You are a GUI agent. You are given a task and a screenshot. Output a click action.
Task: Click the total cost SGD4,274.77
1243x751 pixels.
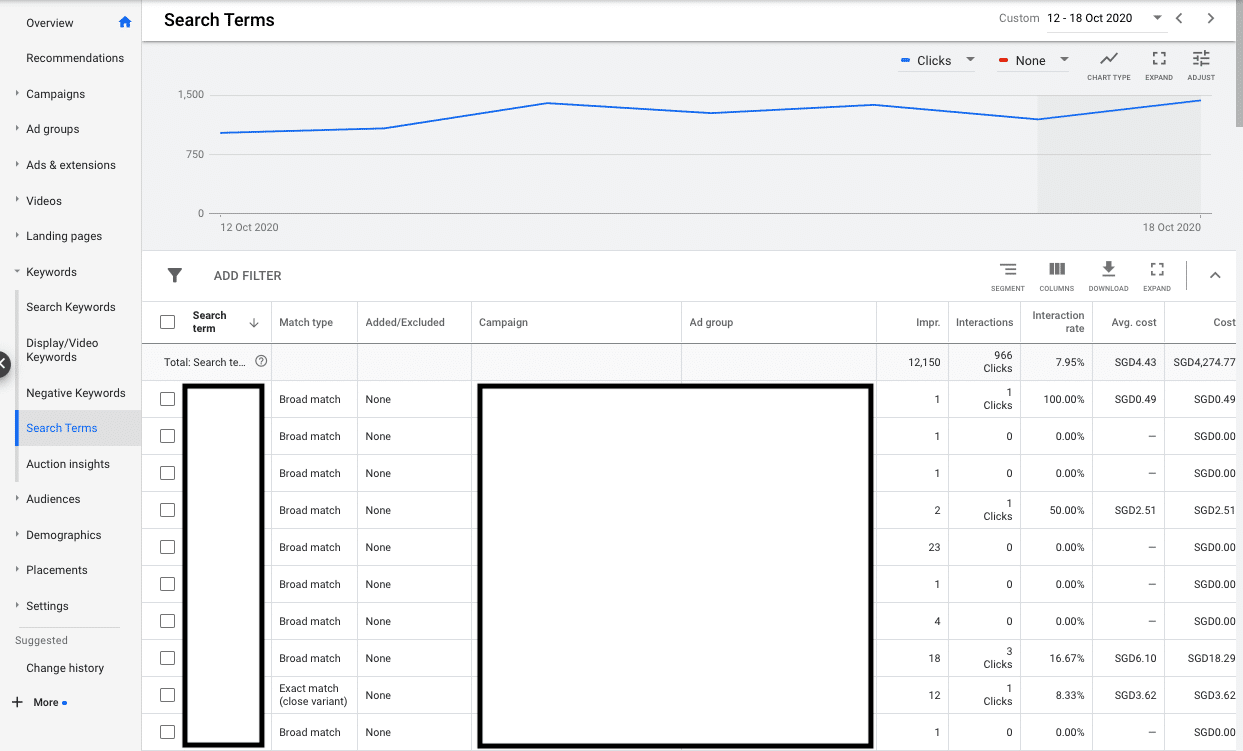click(1204, 362)
